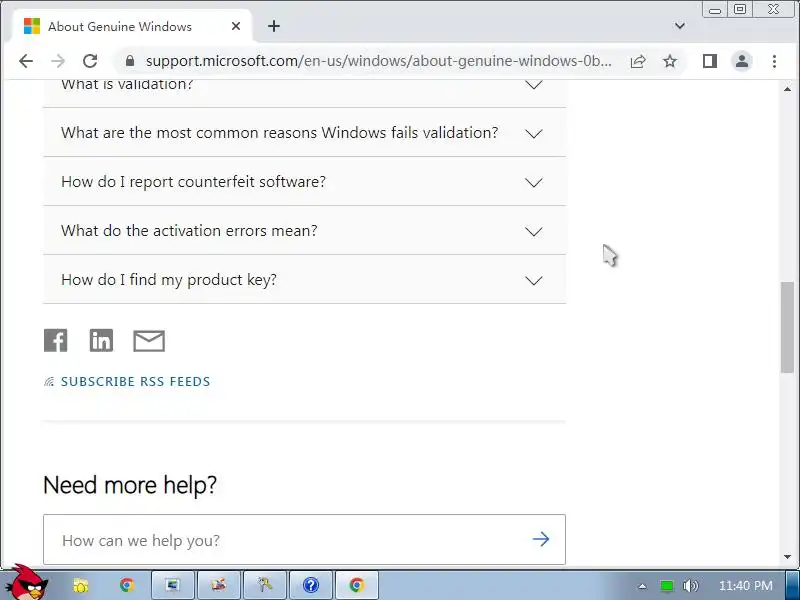Share the article on LinkedIn
Screen dimensions: 800x600
click(x=101, y=340)
